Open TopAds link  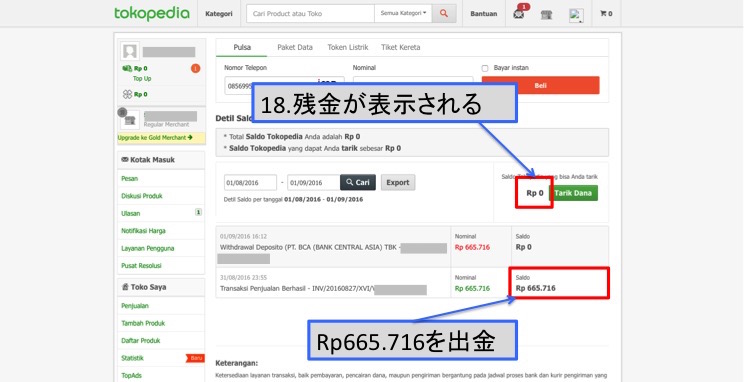(132, 375)
